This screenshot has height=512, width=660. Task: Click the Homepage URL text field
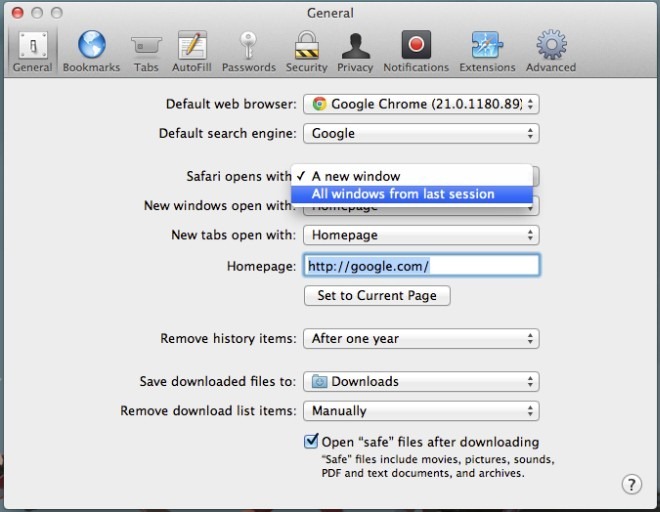click(x=421, y=266)
